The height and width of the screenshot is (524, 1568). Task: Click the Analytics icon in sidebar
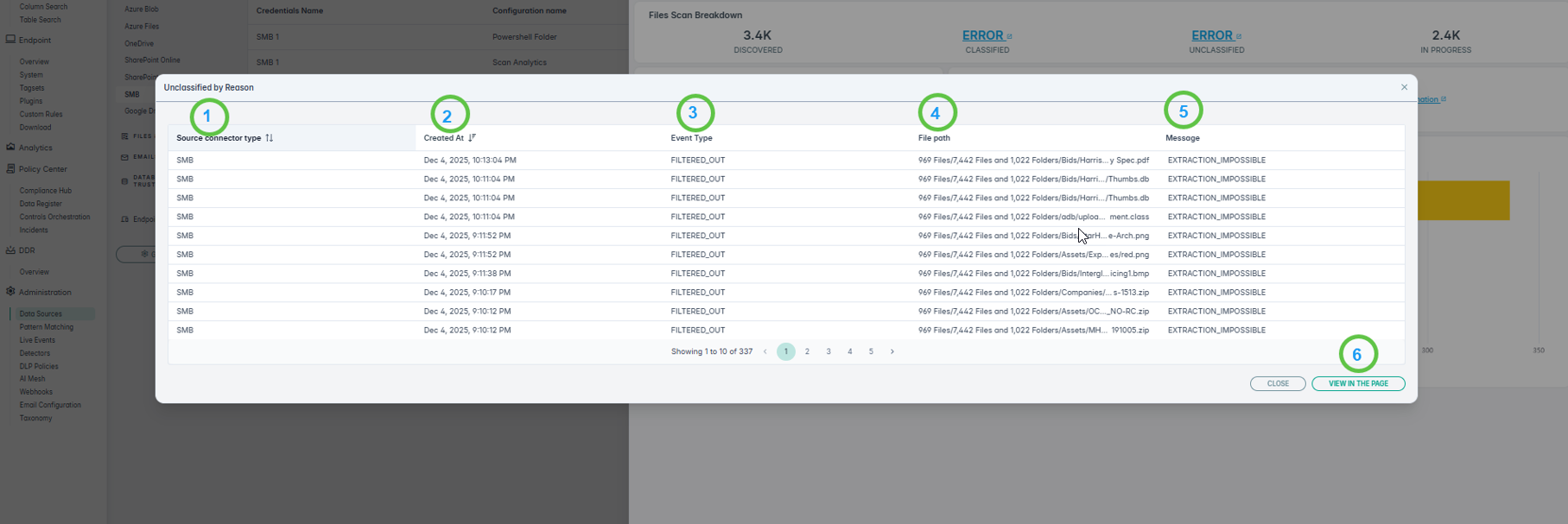coord(10,148)
